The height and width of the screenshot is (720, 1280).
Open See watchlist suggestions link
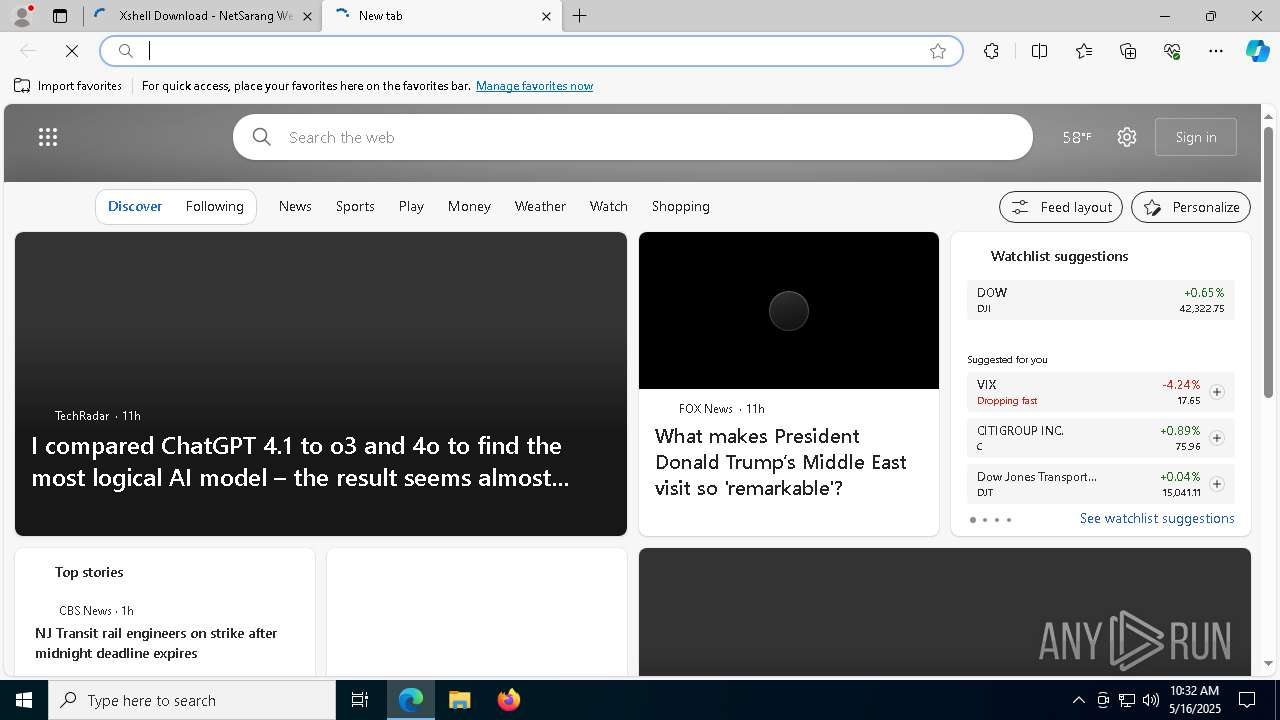click(1157, 518)
